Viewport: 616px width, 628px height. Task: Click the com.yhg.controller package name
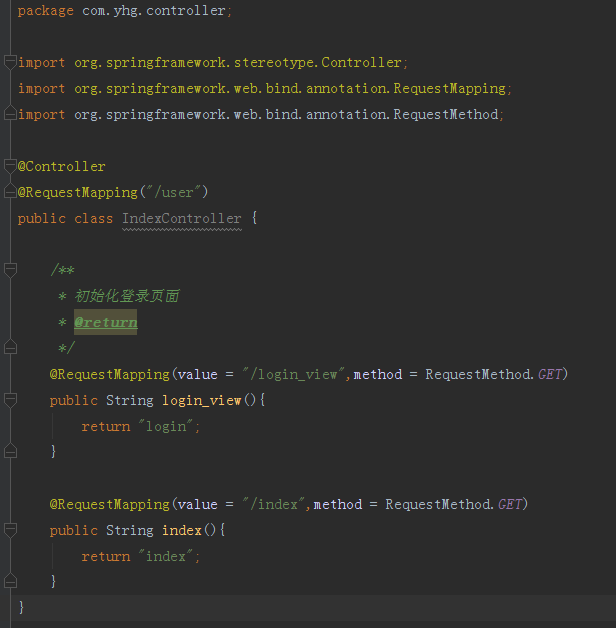(x=154, y=11)
